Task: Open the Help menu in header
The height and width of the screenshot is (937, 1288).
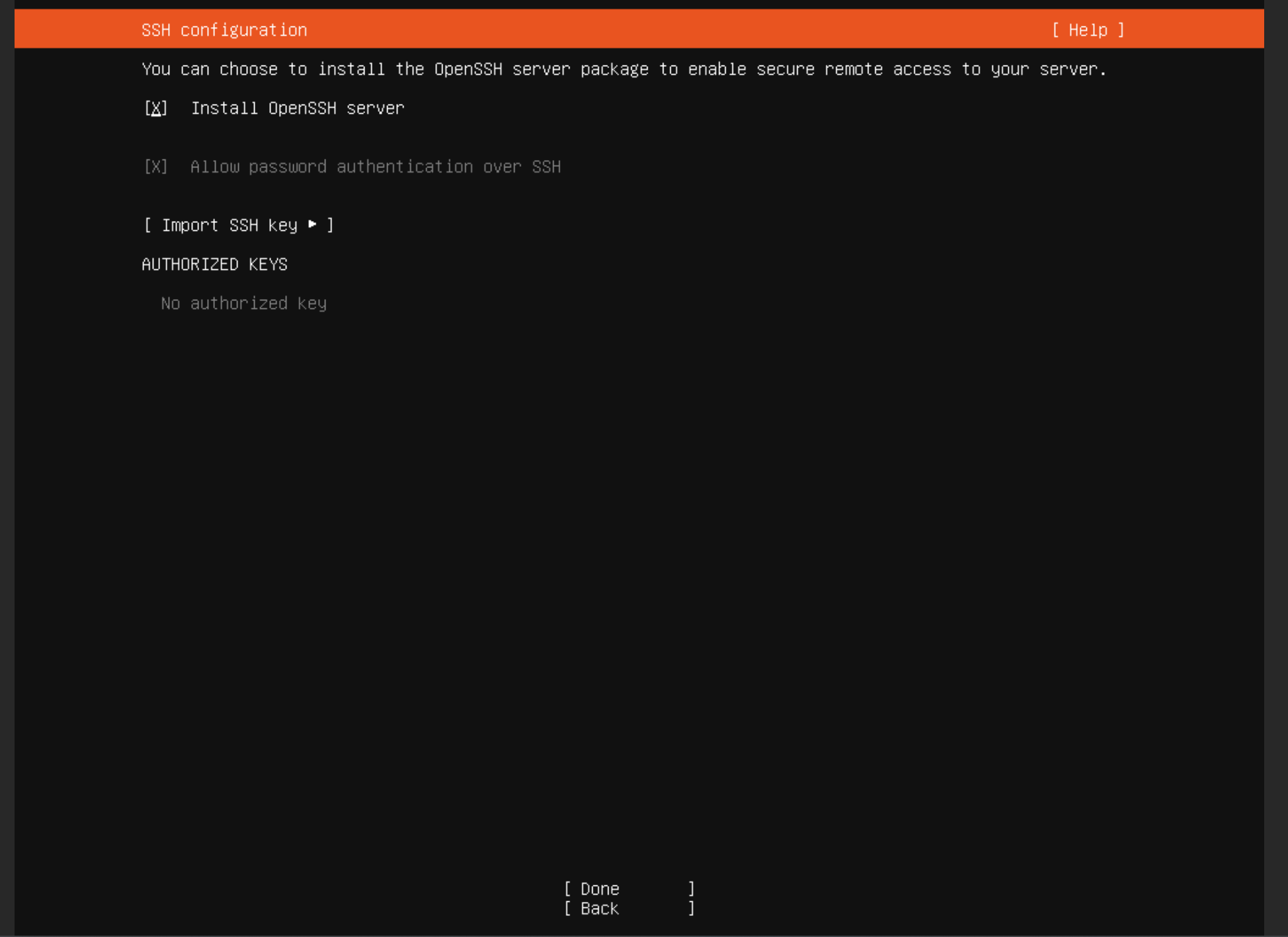Action: click(1088, 30)
